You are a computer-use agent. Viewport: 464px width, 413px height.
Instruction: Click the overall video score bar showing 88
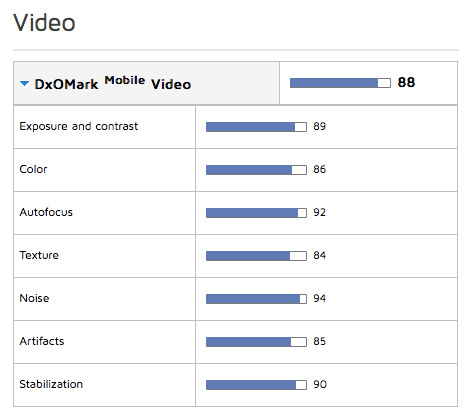340,83
